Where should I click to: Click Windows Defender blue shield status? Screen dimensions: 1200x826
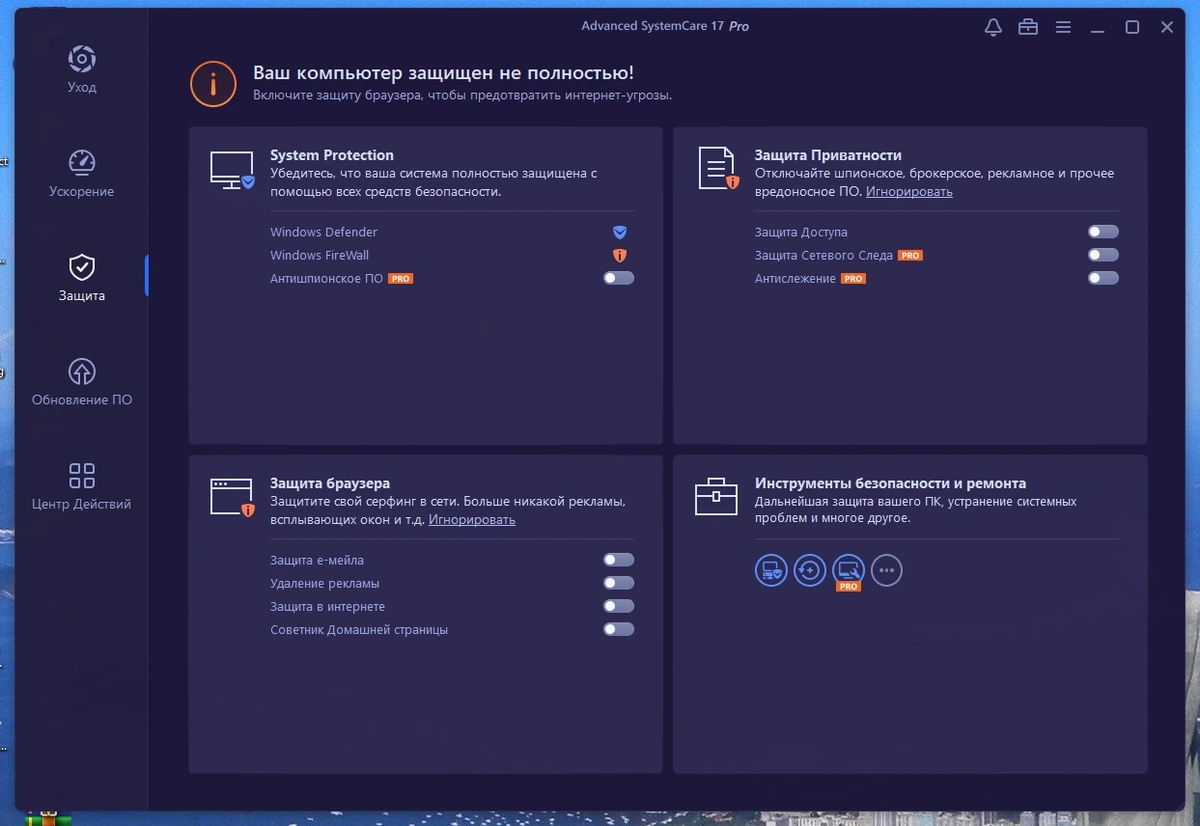[x=619, y=232]
